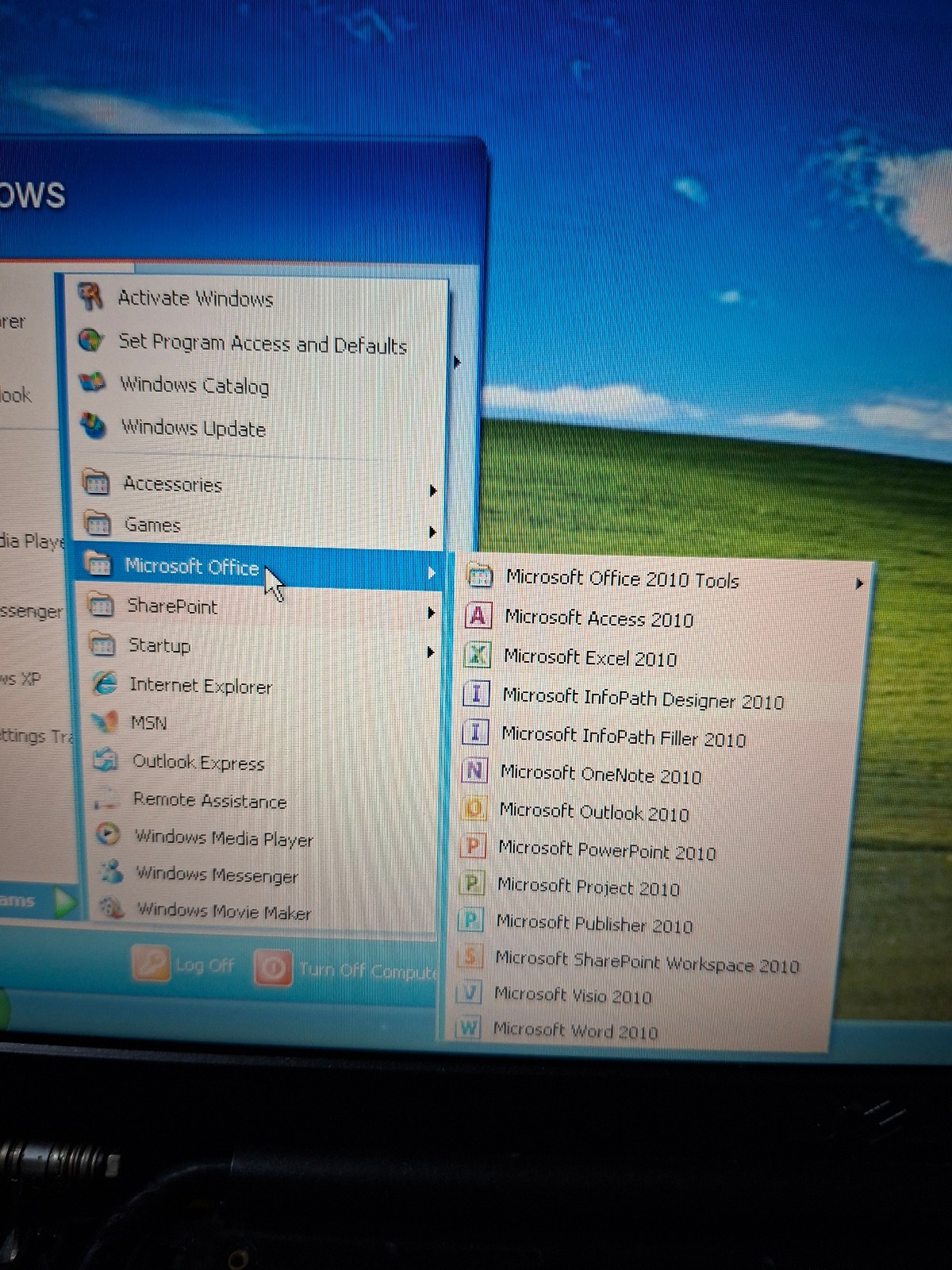The image size is (952, 1270).
Task: Expand the SharePoint submenu arrow
Action: click(432, 613)
